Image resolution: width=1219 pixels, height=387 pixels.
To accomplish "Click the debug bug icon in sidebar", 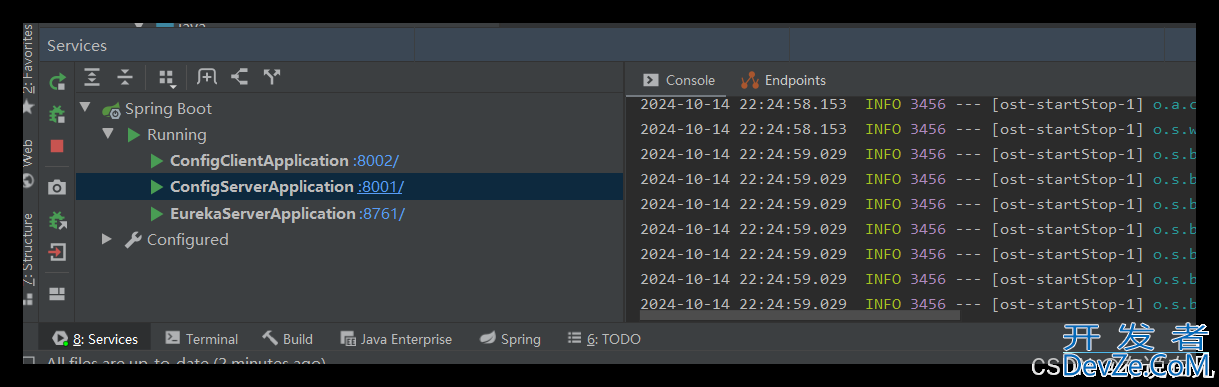I will pyautogui.click(x=57, y=114).
